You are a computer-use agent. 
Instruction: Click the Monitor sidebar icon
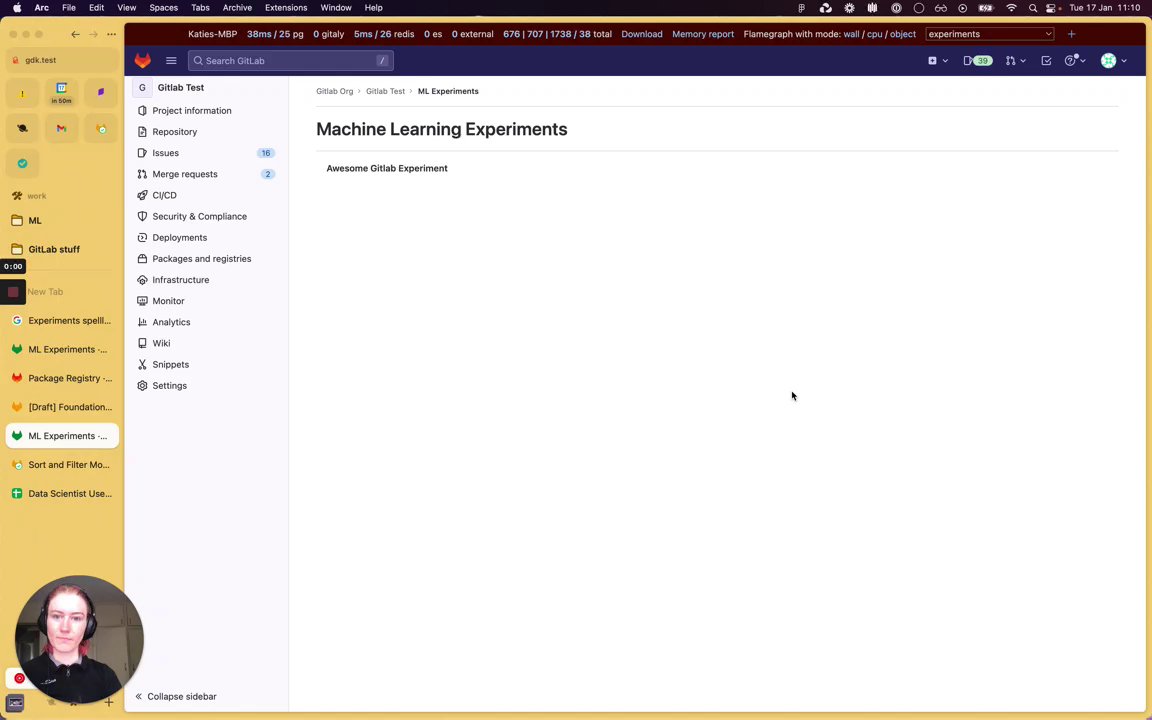(143, 301)
